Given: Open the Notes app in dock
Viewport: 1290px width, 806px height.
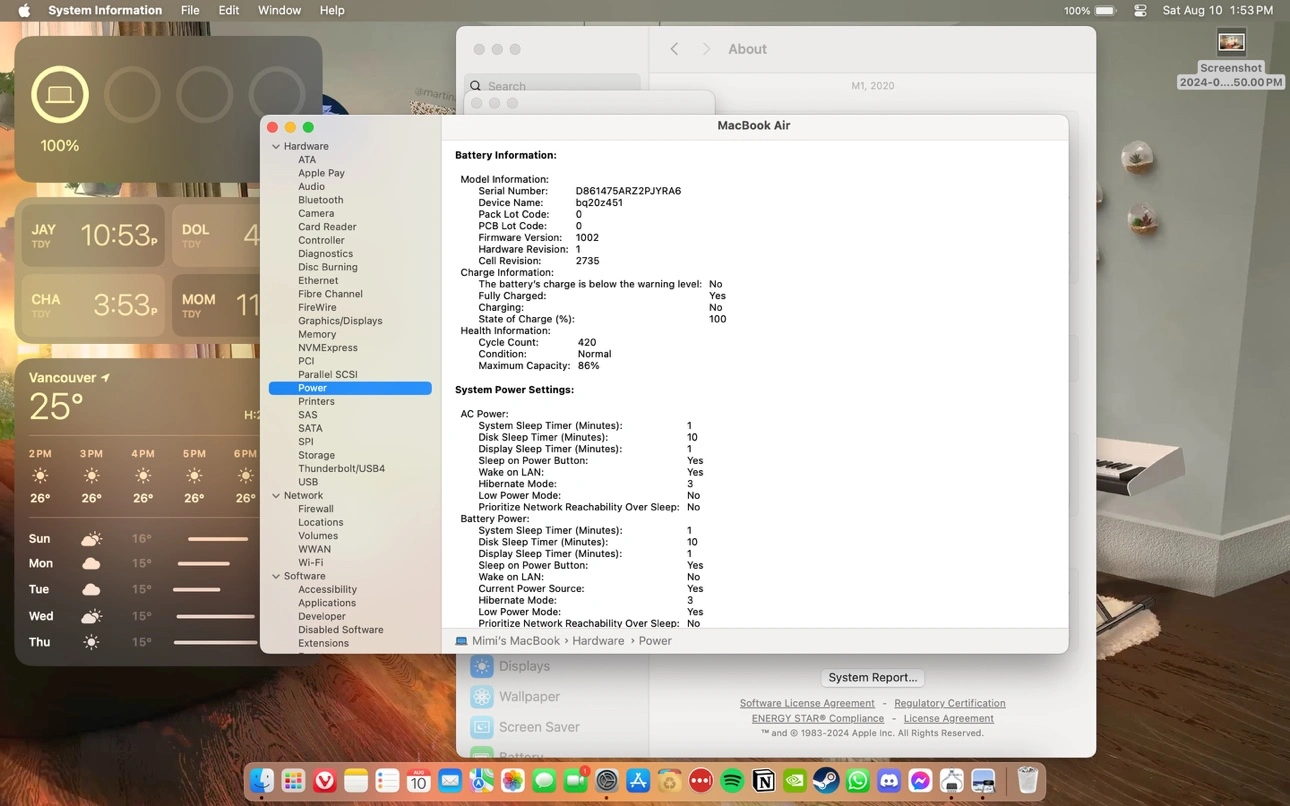Looking at the screenshot, I should (356, 780).
